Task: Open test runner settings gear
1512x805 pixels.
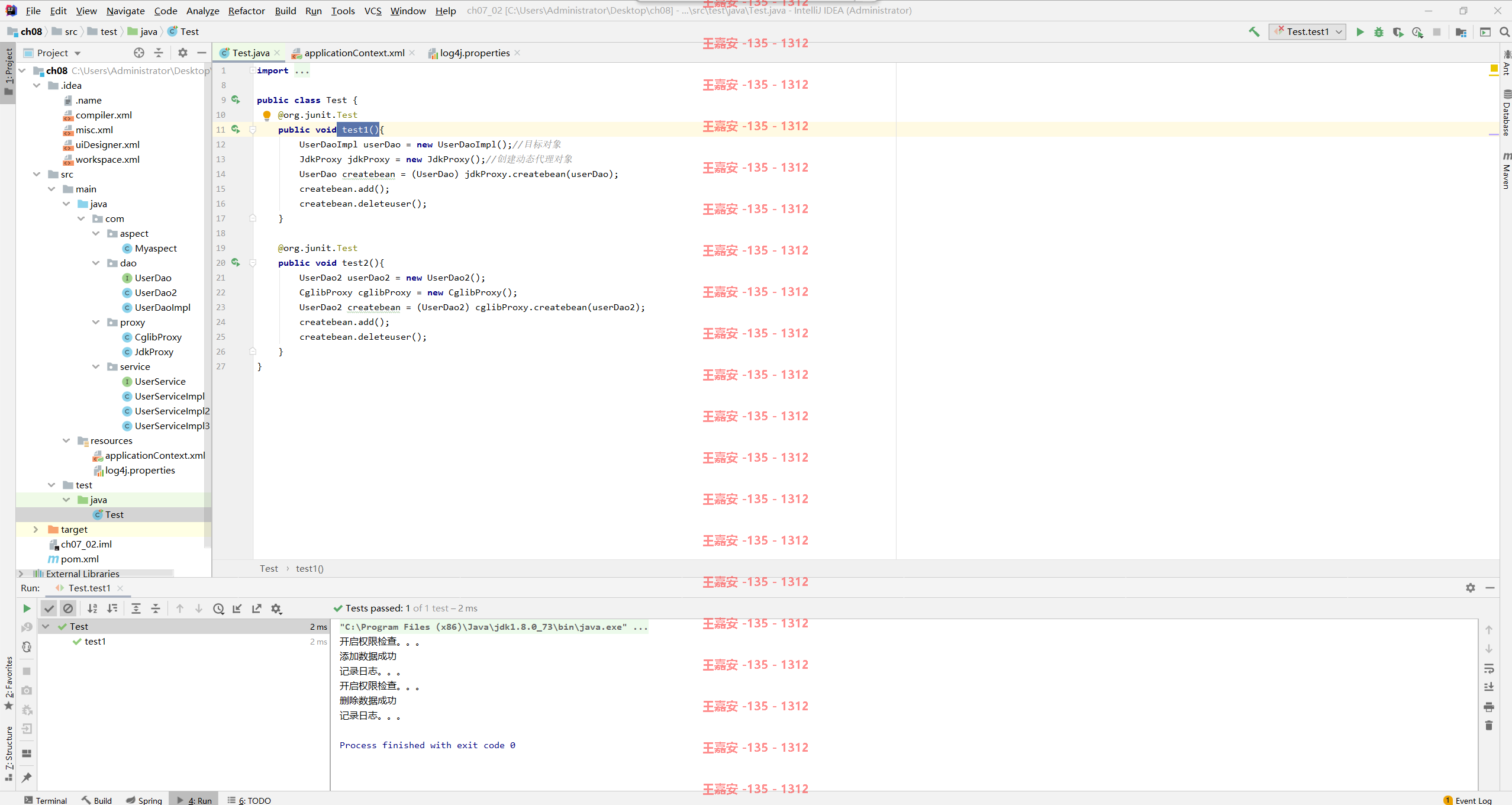Action: click(276, 608)
